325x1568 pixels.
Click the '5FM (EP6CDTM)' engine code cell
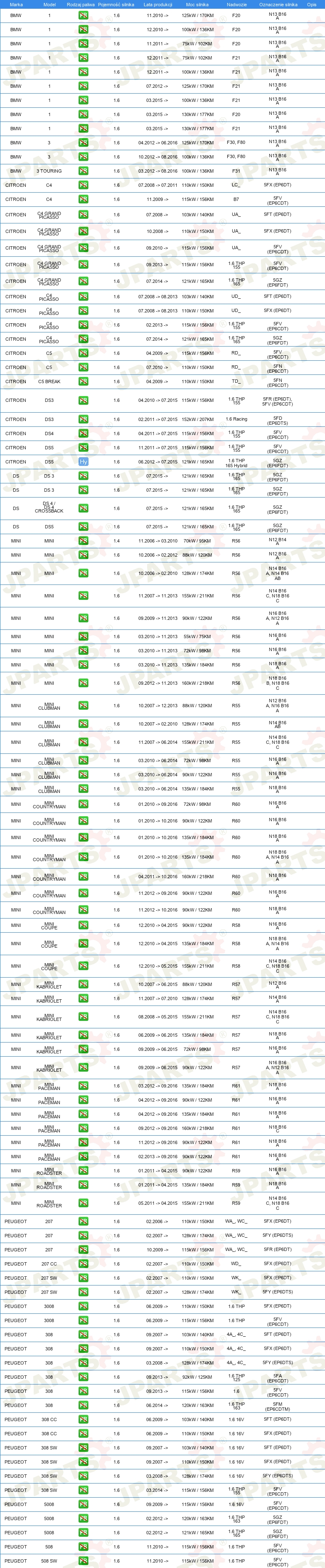[278, 1407]
